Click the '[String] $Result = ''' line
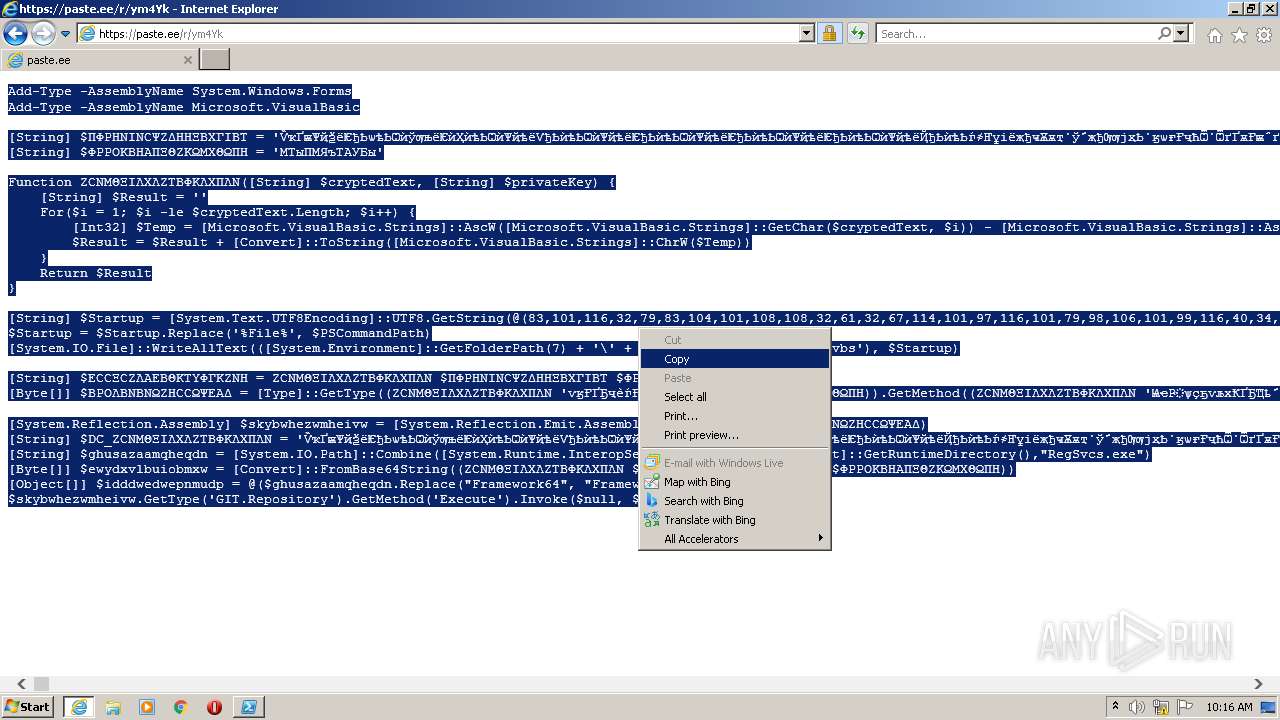Image resolution: width=1280 pixels, height=720 pixels. tap(124, 197)
